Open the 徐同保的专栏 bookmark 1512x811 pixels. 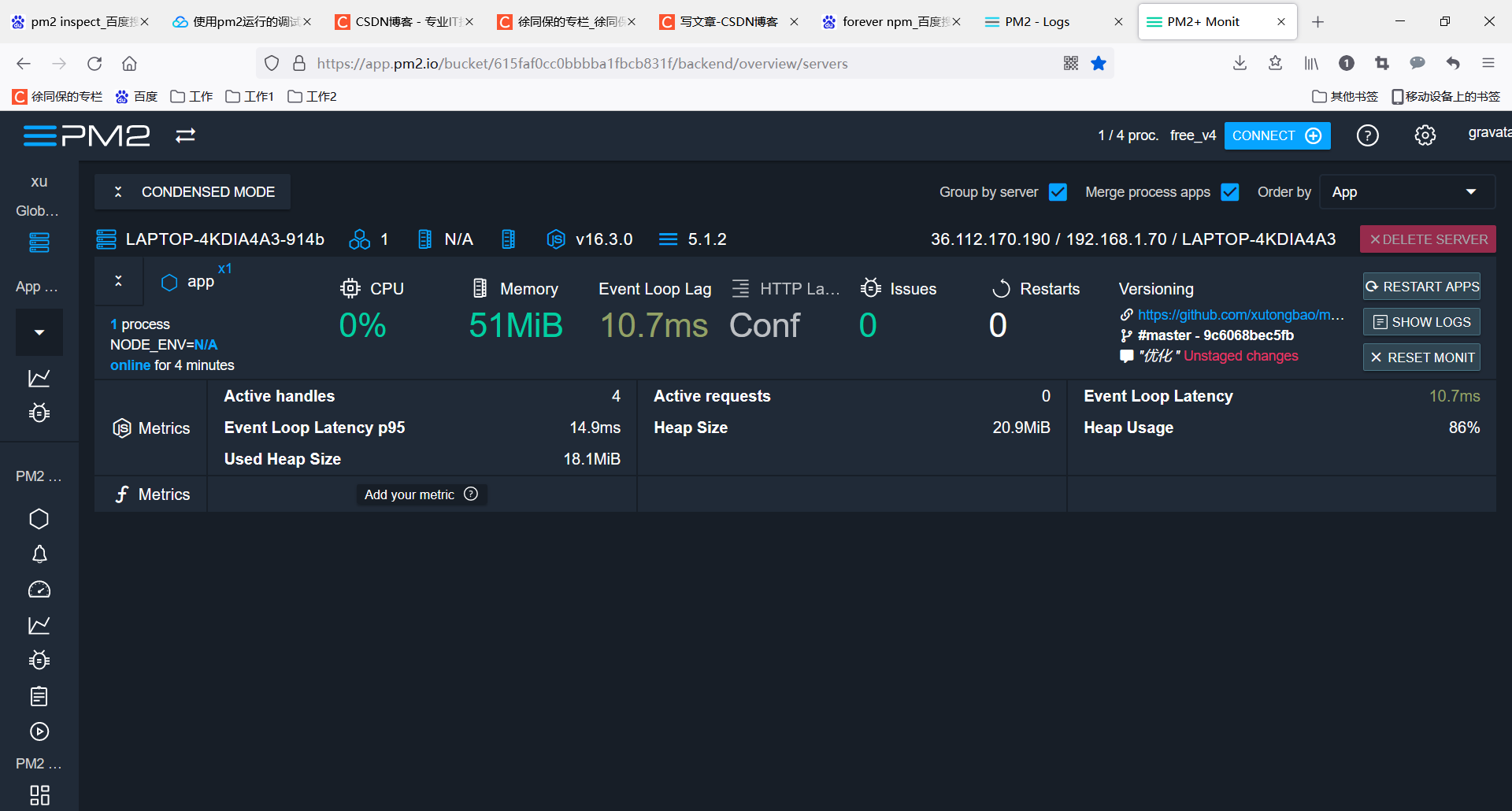(x=57, y=96)
